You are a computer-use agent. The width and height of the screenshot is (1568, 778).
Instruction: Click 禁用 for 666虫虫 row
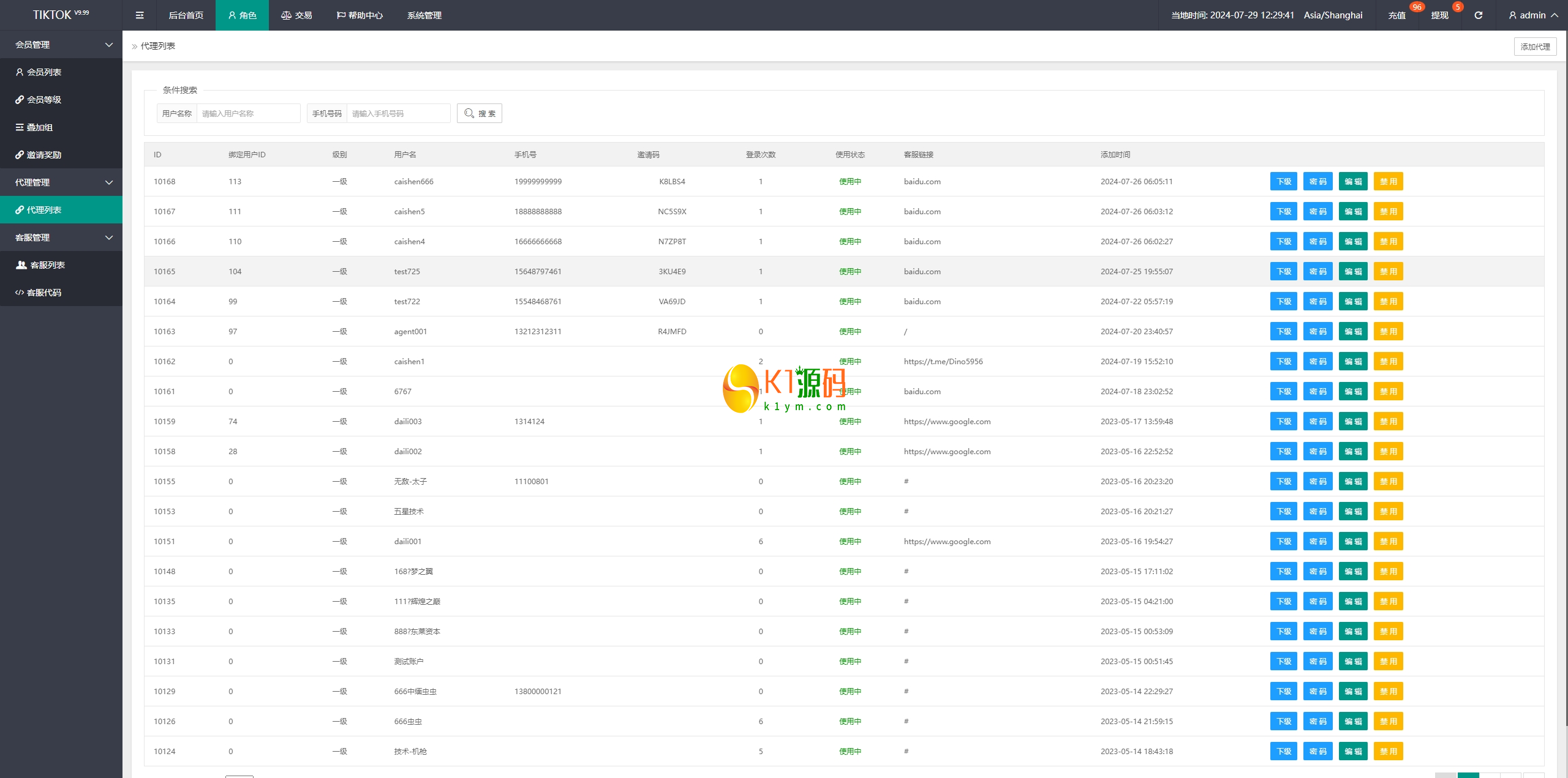(x=1389, y=722)
